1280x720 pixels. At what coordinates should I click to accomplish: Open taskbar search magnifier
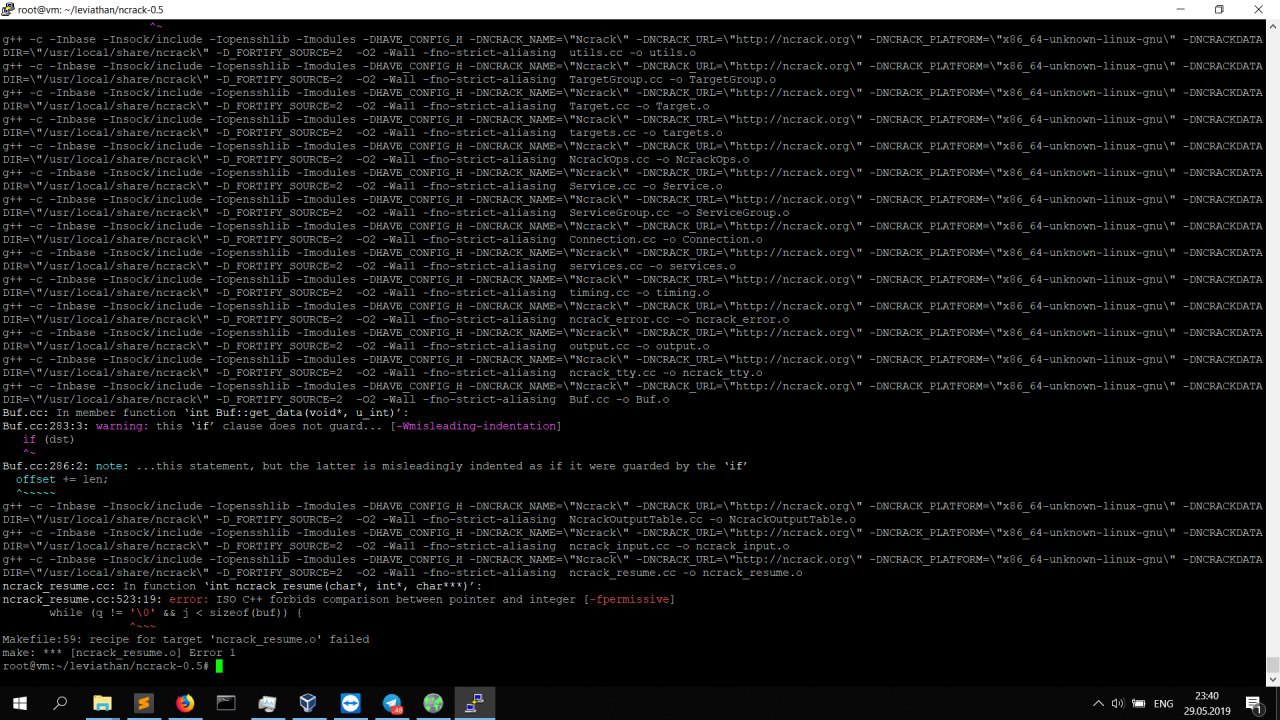60,703
